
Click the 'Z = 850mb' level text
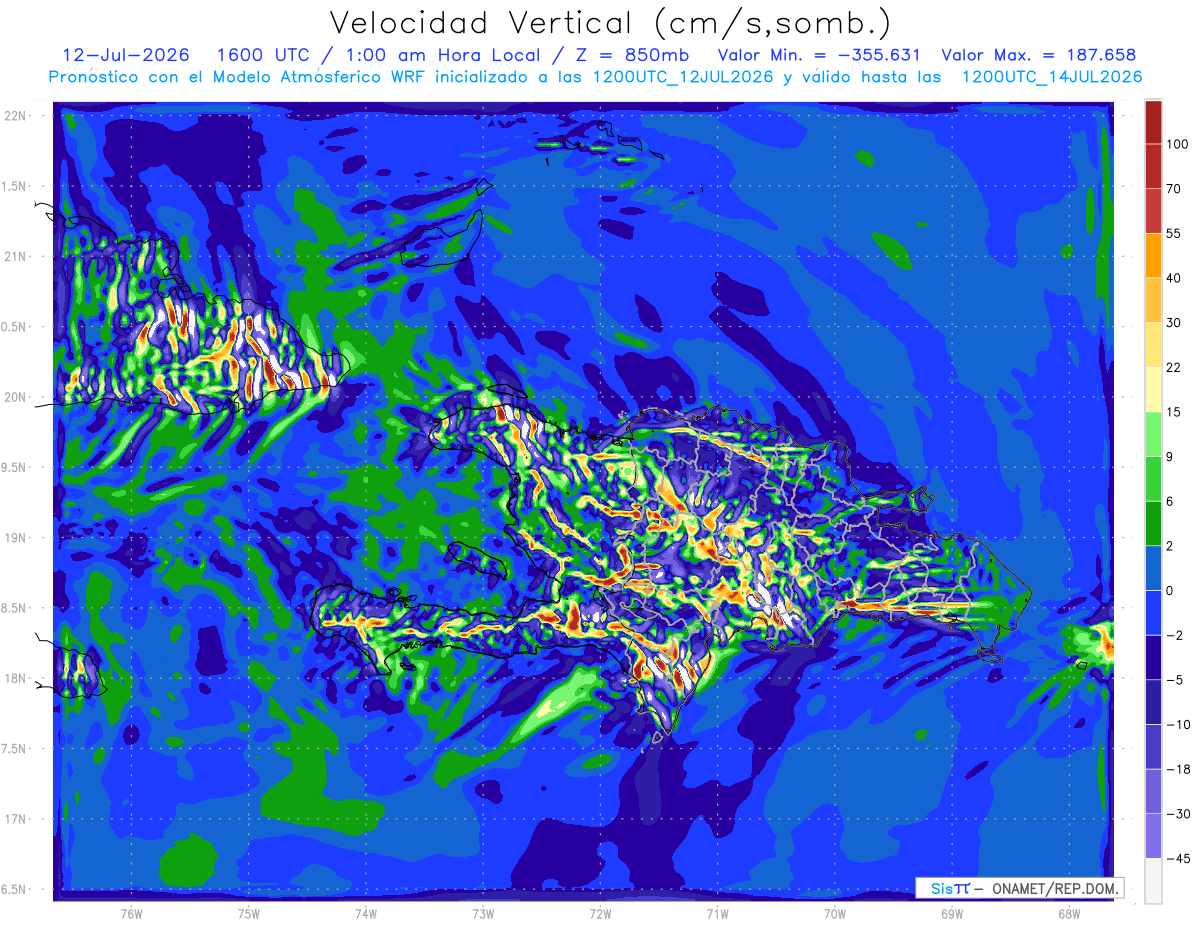click(632, 55)
